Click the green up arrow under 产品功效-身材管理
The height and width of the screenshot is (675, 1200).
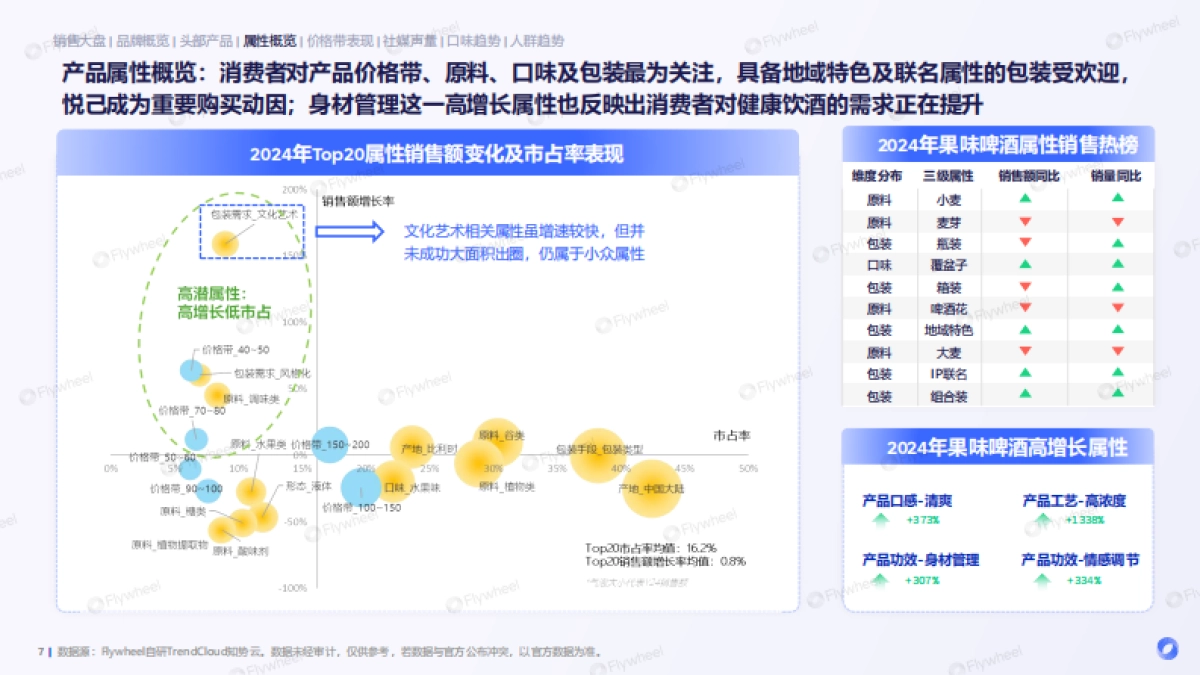click(x=880, y=579)
